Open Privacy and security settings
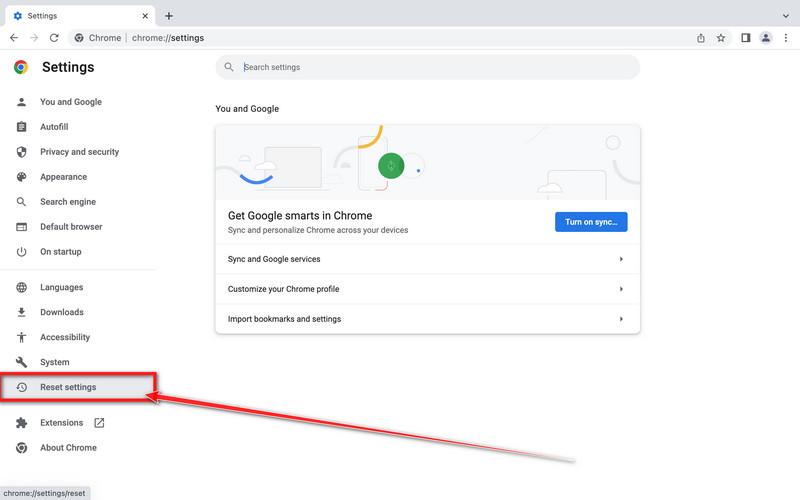The height and width of the screenshot is (500, 800). pyautogui.click(x=80, y=152)
